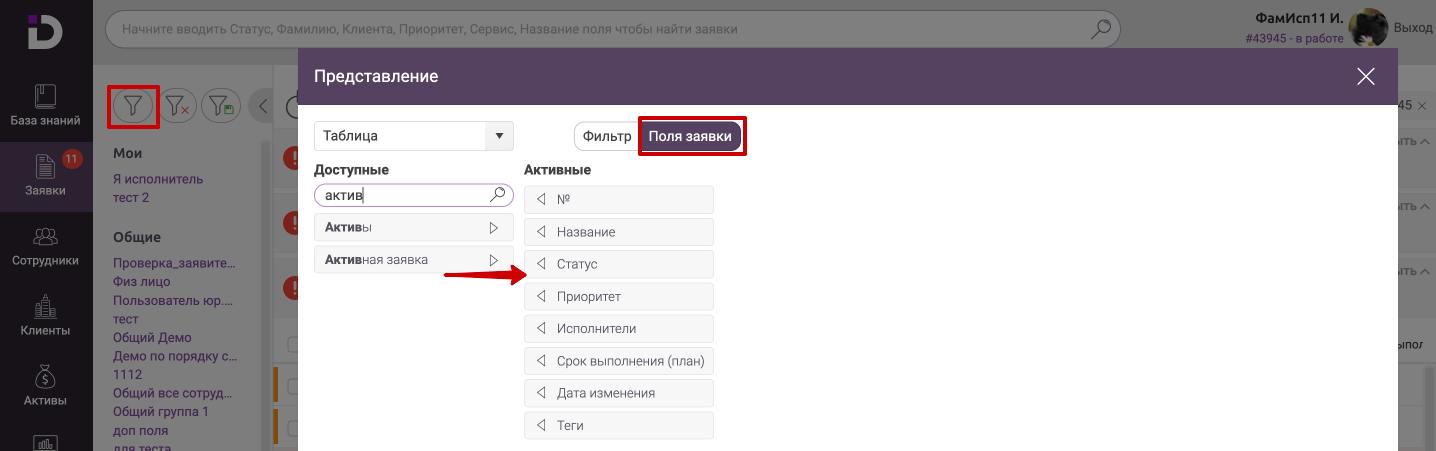Screen dimensions: 1436x451
Task: Open the Общий Демо saved filter
Action: point(152,338)
